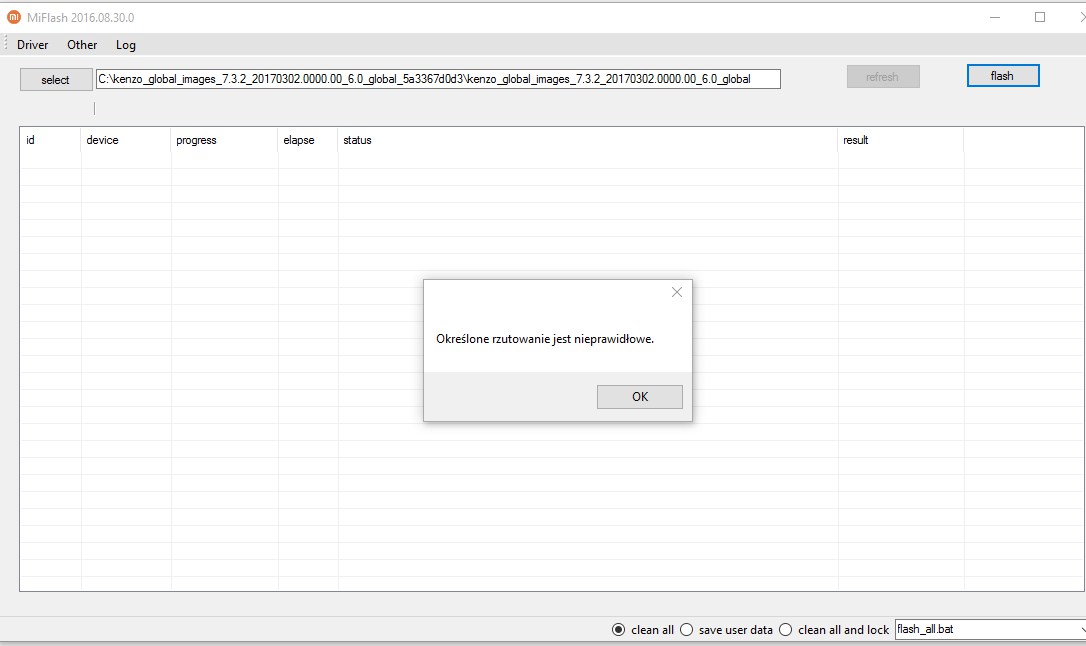
Task: Click the flash button
Action: coord(1002,76)
